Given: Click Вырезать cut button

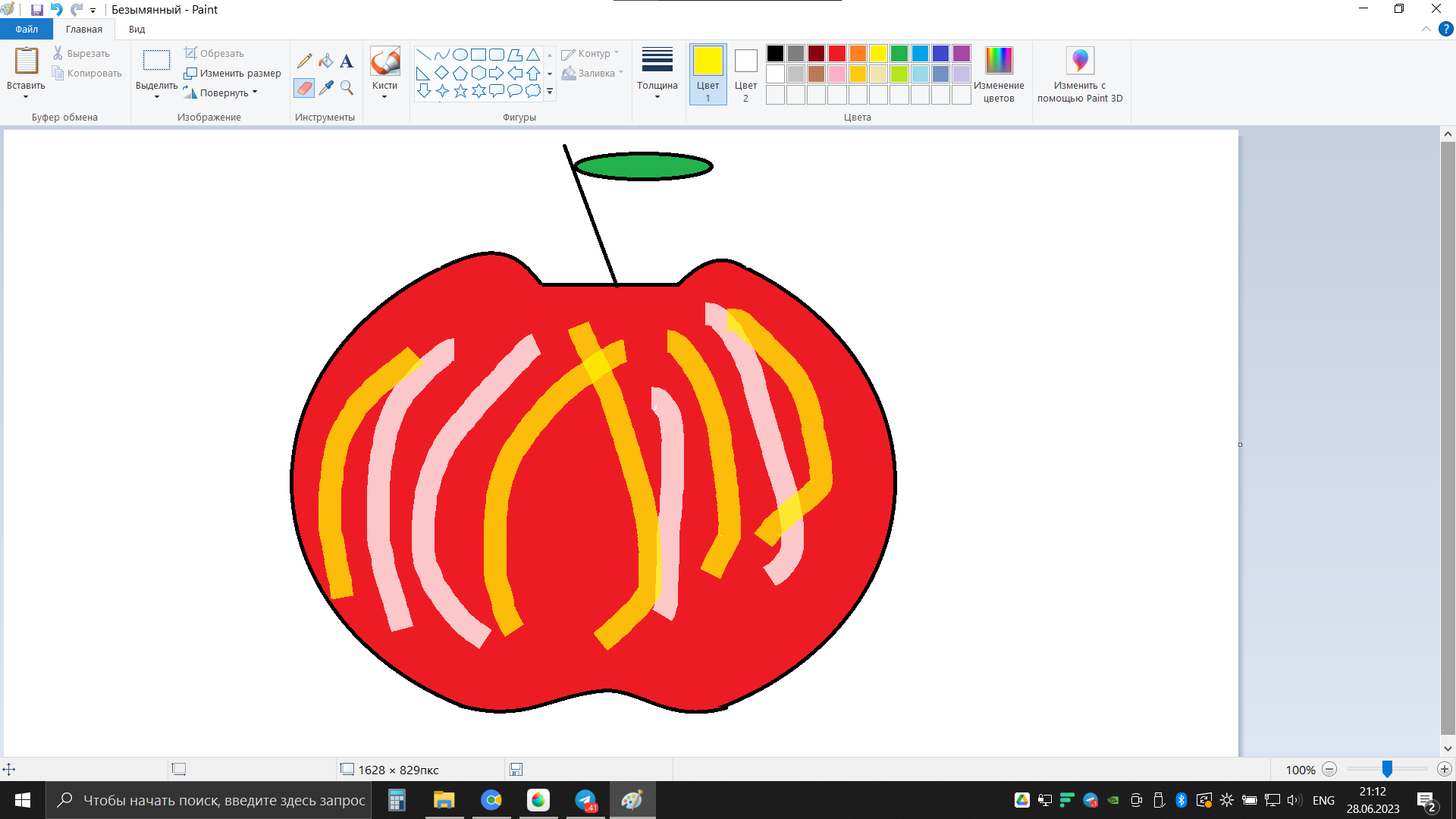Looking at the screenshot, I should coord(81,54).
